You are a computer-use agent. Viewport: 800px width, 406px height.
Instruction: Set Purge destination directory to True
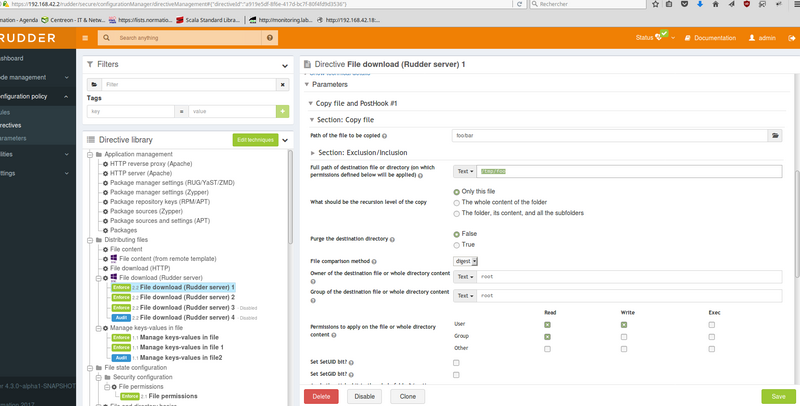456,245
